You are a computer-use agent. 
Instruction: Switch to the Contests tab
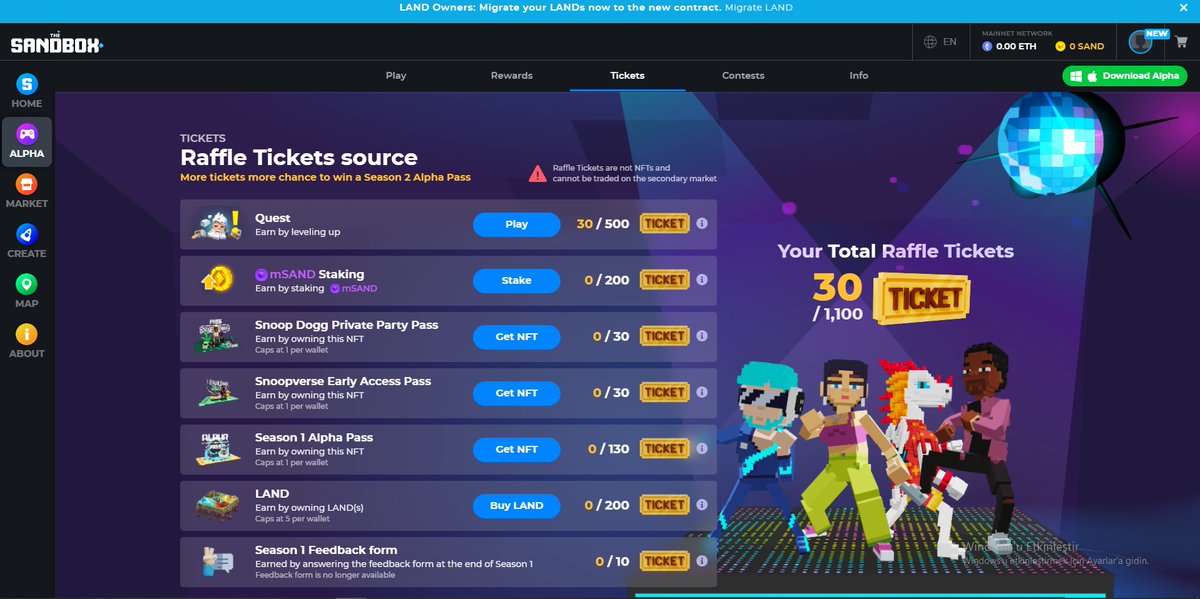click(x=743, y=75)
